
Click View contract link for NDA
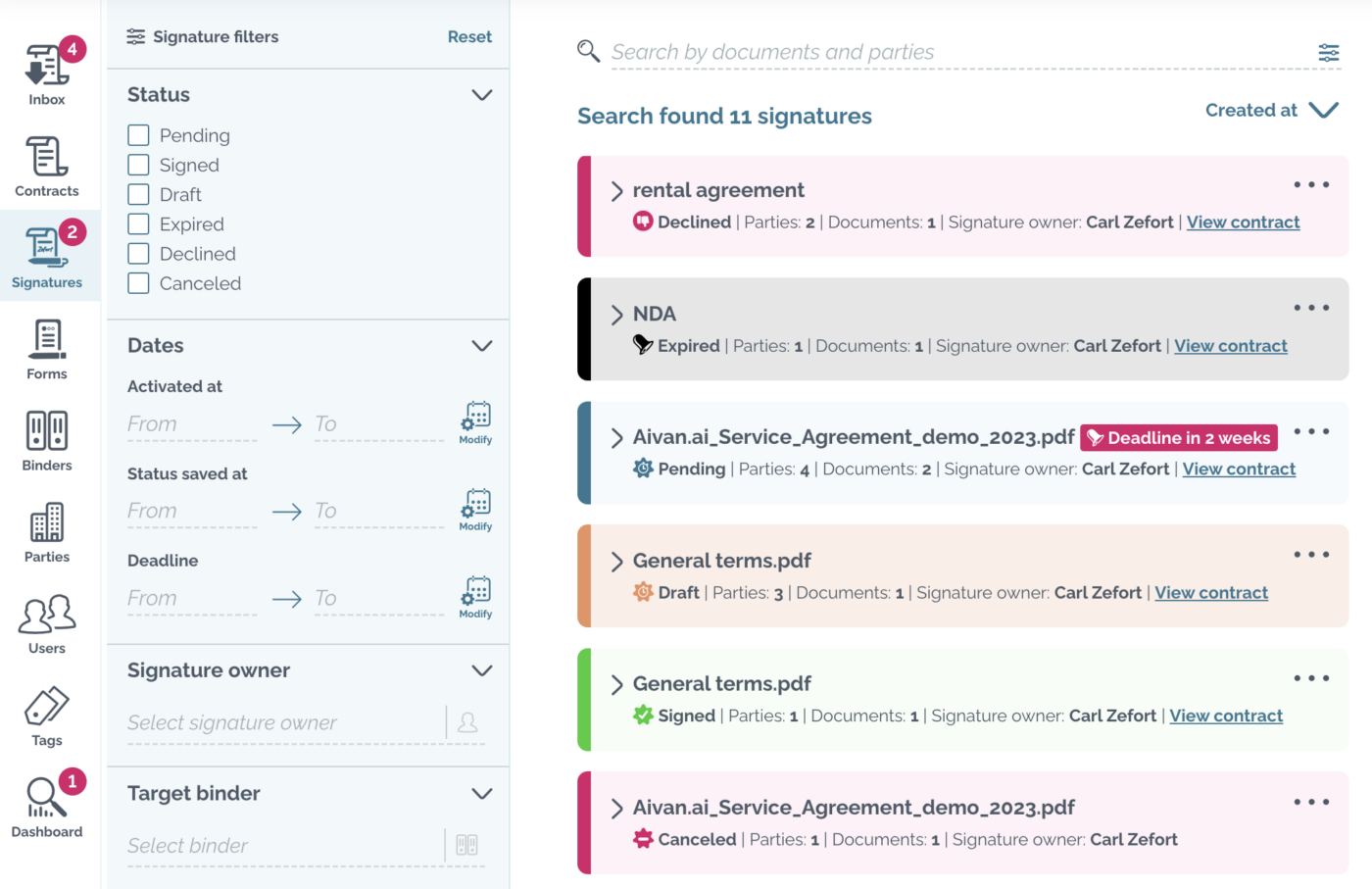(1230, 346)
